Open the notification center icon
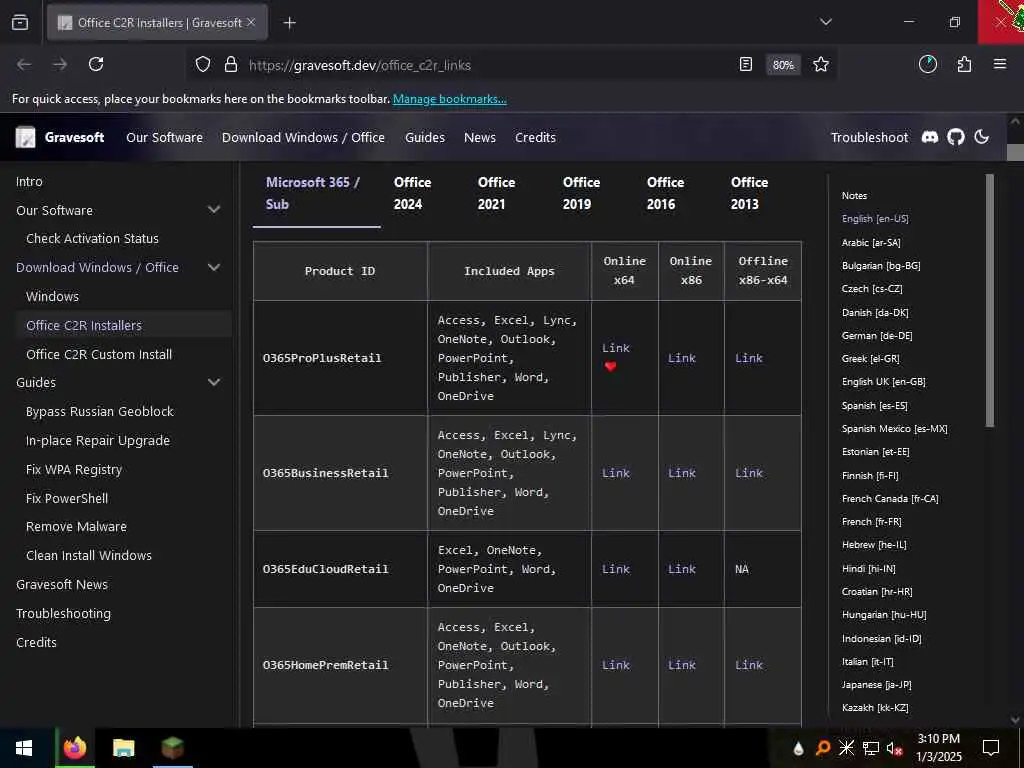The height and width of the screenshot is (768, 1024). tap(991, 748)
